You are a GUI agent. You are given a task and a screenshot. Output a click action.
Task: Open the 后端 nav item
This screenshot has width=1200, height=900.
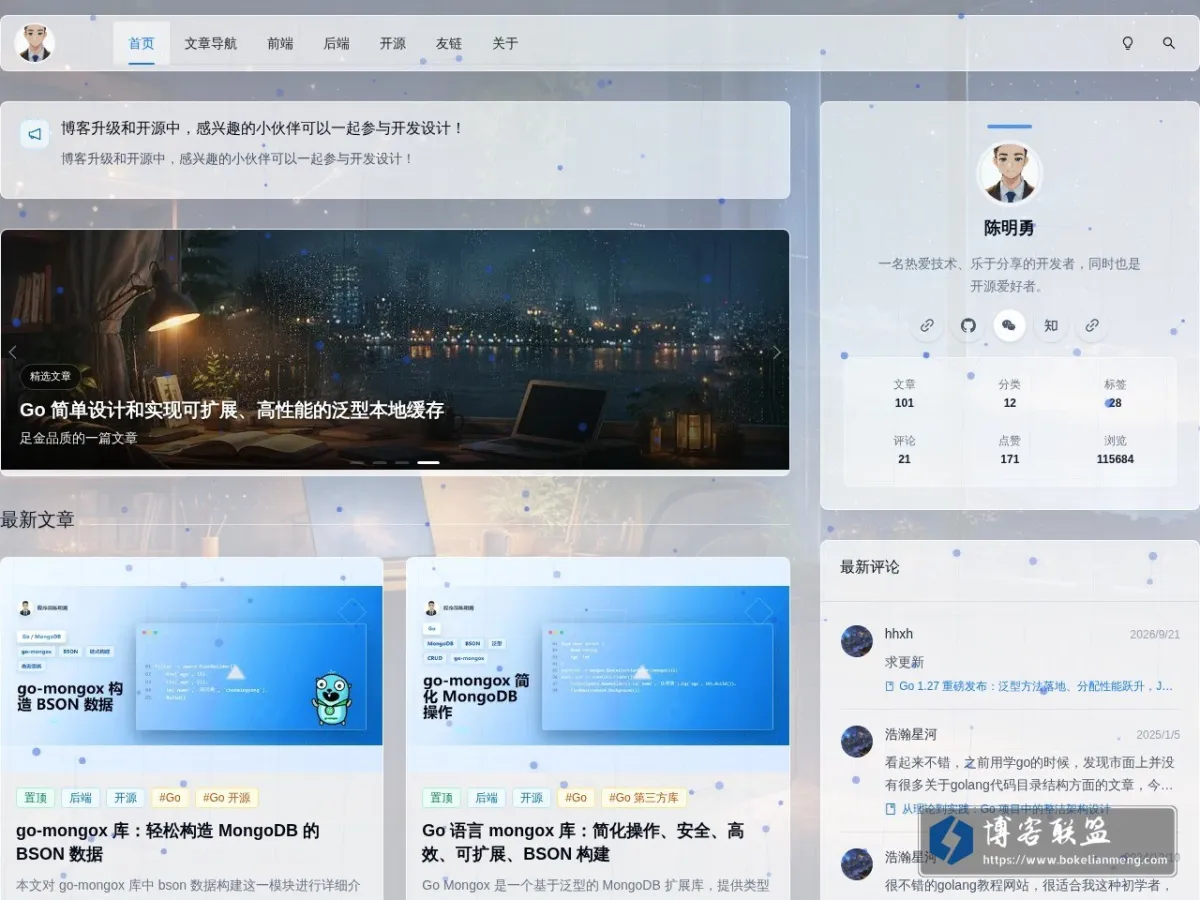click(x=336, y=43)
